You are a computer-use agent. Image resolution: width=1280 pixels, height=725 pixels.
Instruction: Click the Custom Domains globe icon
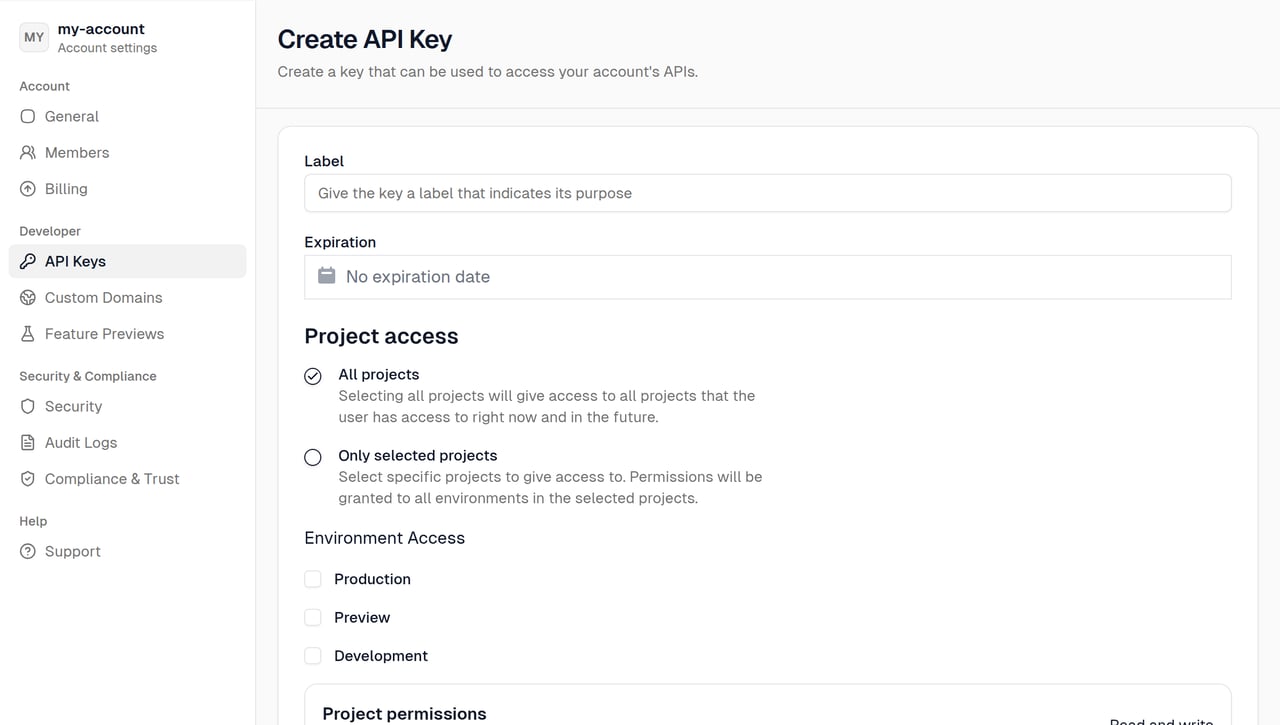point(28,297)
